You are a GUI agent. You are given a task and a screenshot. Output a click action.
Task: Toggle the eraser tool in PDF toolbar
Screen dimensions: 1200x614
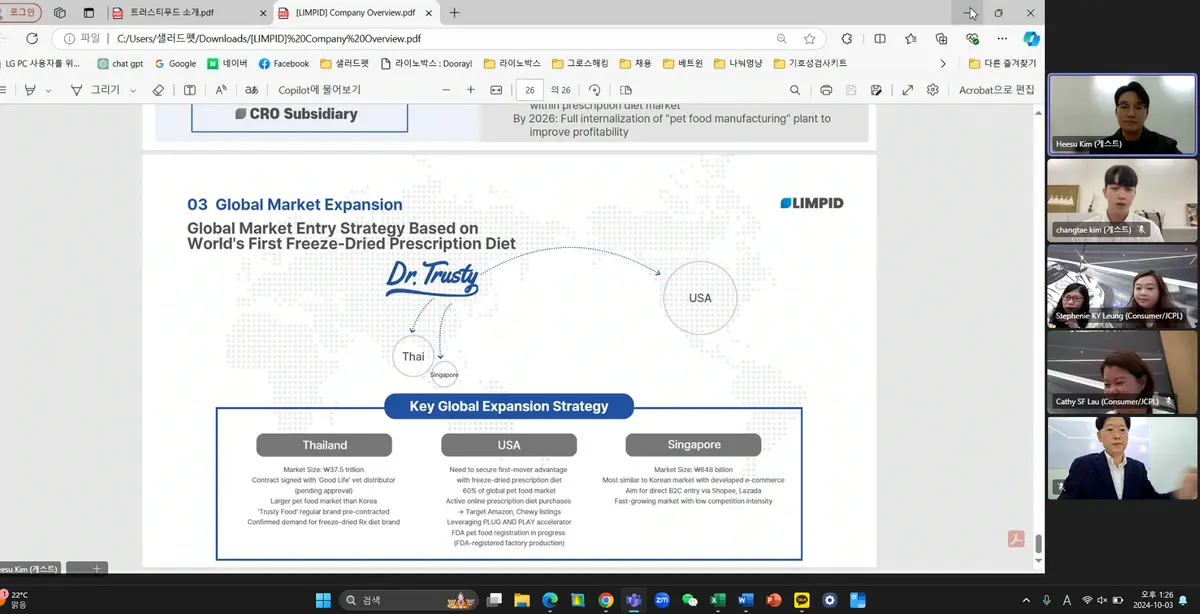pyautogui.click(x=157, y=90)
